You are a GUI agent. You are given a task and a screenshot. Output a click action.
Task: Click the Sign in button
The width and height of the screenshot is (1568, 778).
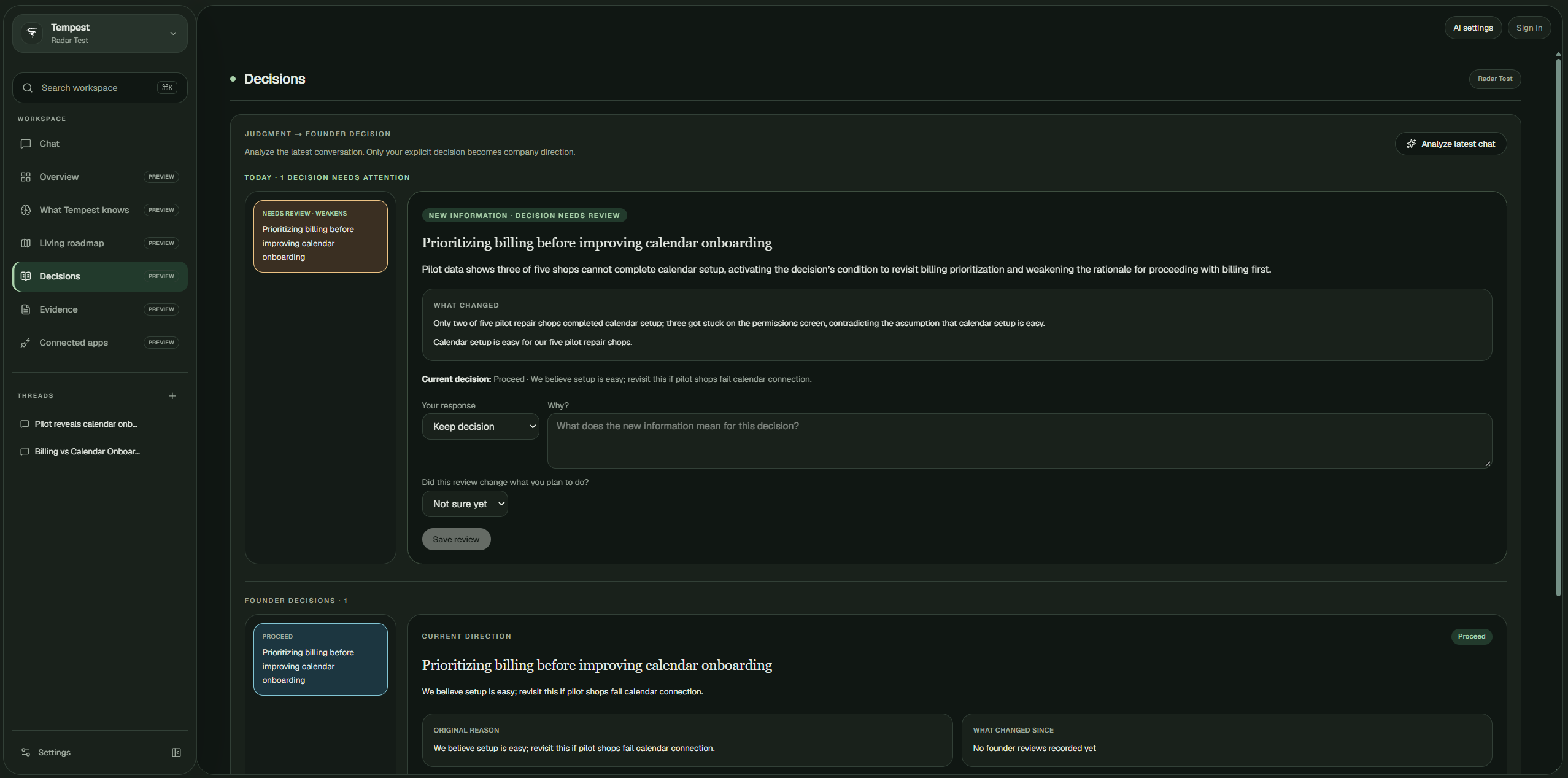tap(1529, 28)
